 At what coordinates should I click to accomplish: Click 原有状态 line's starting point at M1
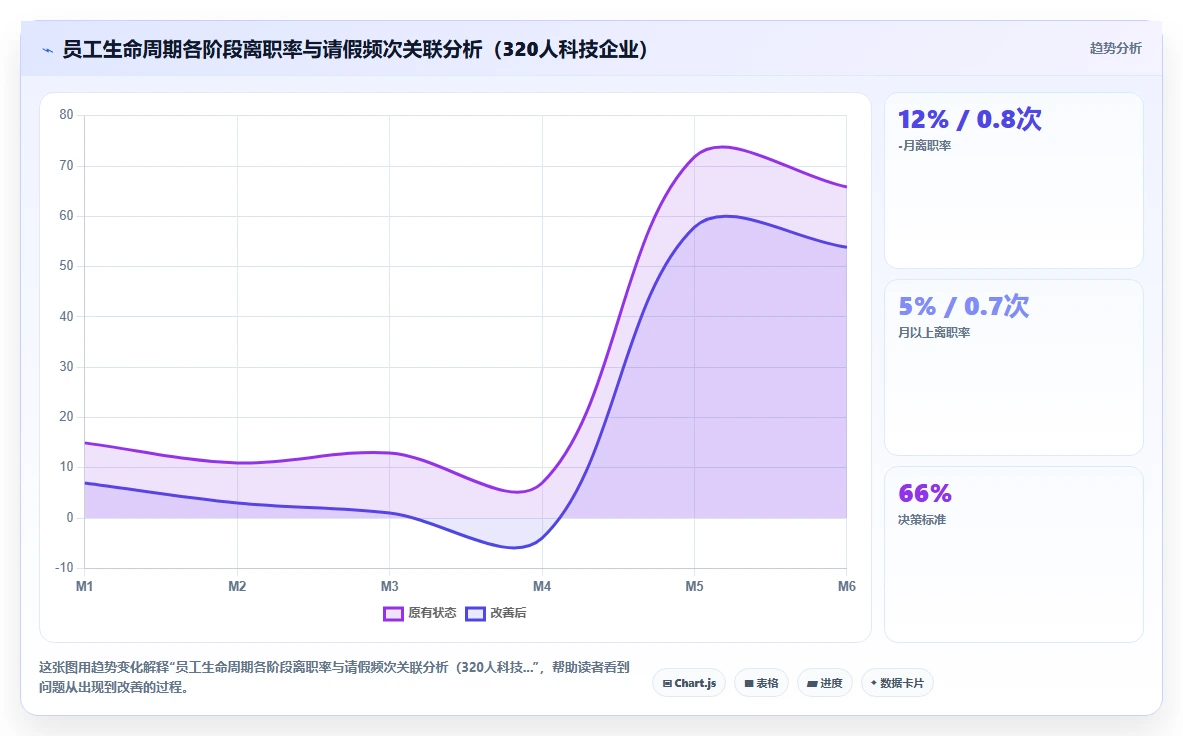pos(84,443)
